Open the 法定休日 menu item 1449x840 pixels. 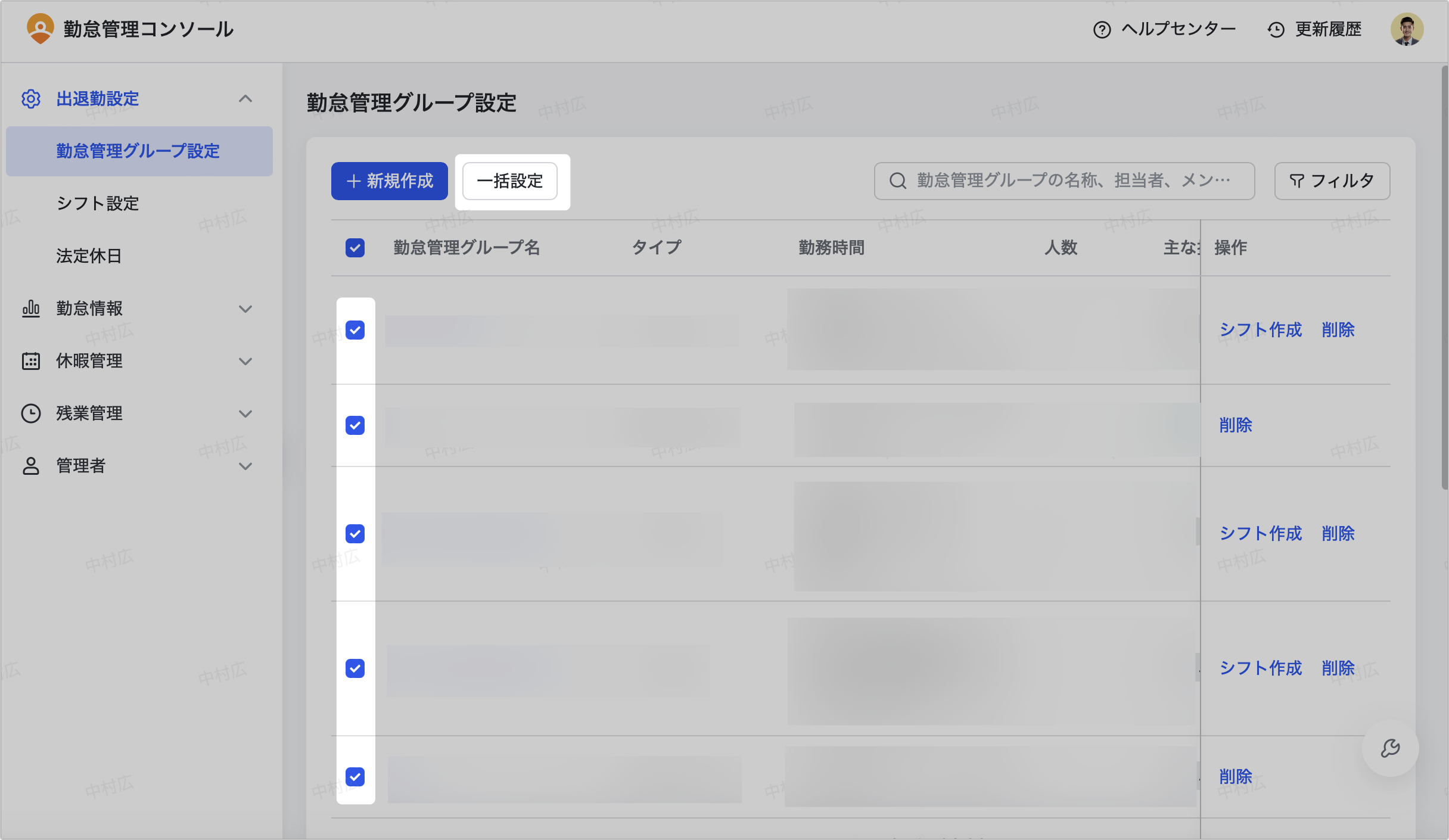click(89, 256)
